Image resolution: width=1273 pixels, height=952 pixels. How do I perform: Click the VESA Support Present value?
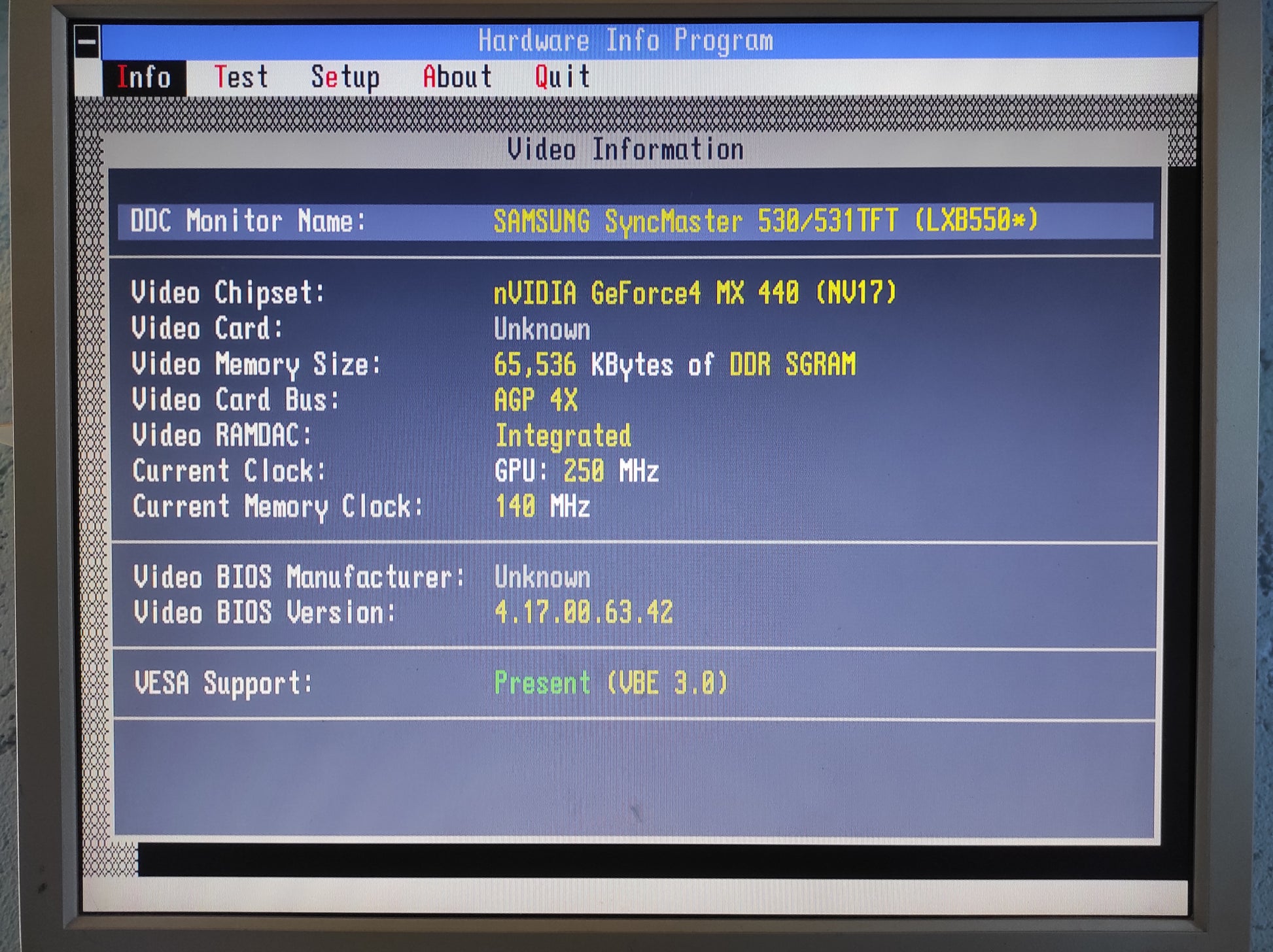pos(610,684)
